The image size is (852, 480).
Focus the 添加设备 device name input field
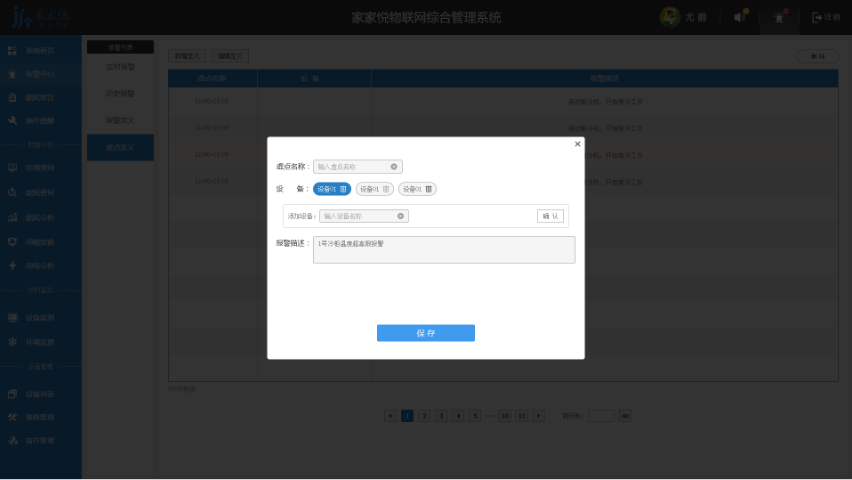point(357,216)
